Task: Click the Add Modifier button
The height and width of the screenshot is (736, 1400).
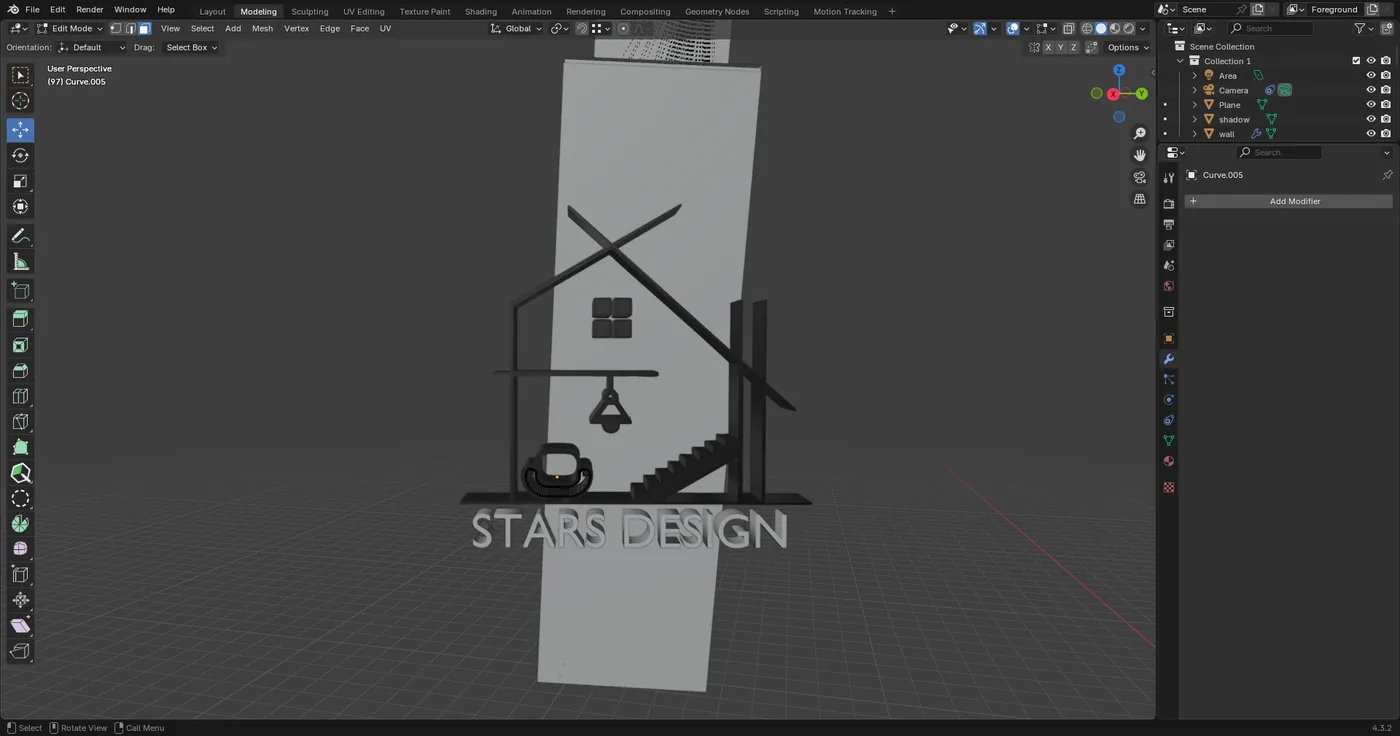Action: (1288, 201)
